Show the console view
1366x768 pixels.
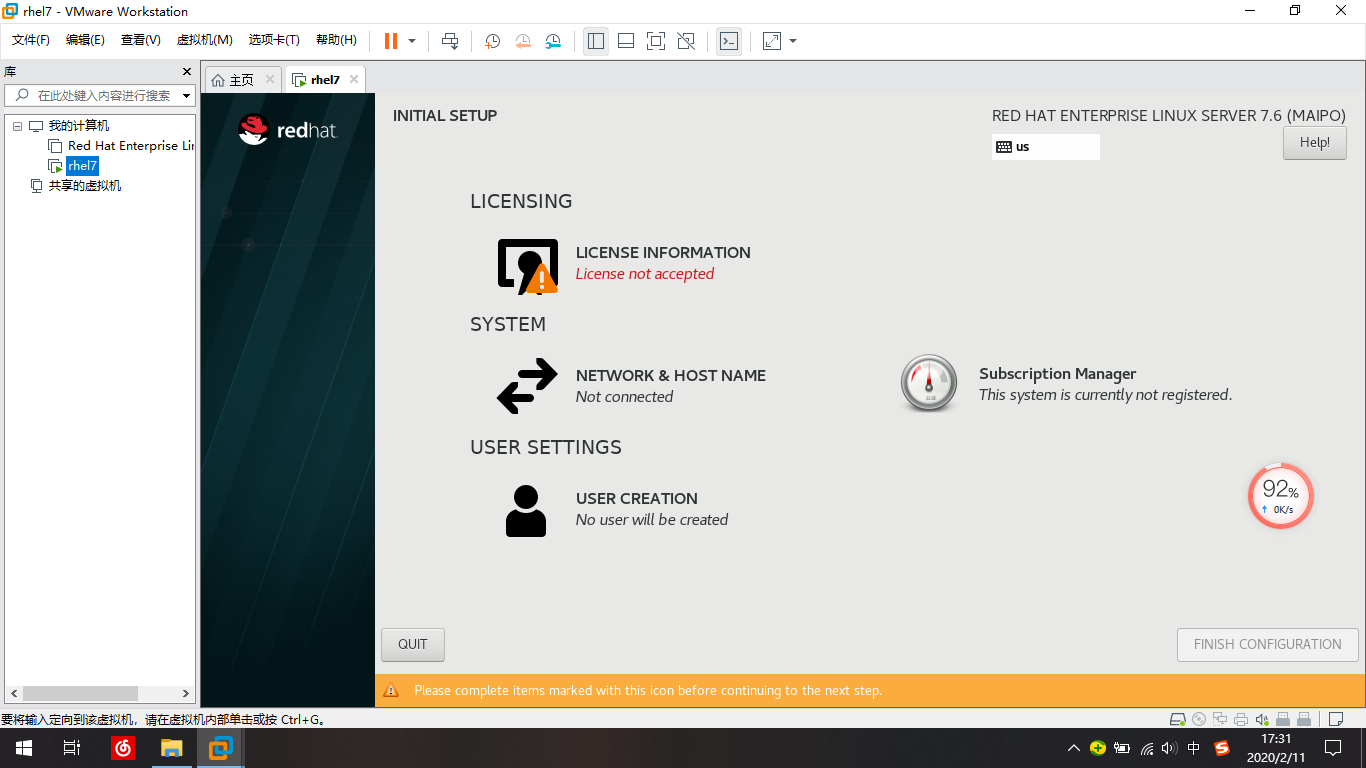coord(729,41)
